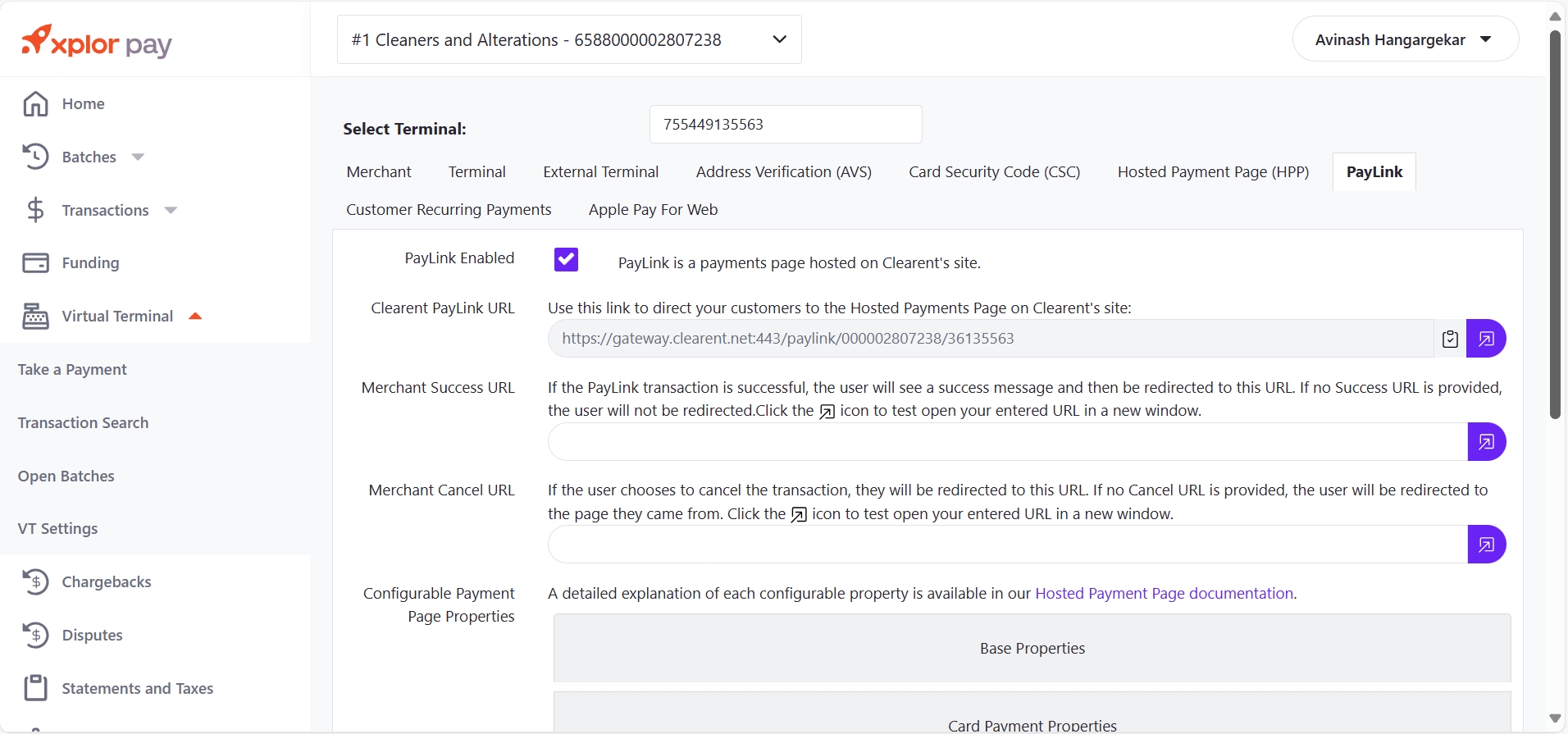Uncheck the PayLink Enabled checkbox
The height and width of the screenshot is (734, 1568).
coord(566,260)
